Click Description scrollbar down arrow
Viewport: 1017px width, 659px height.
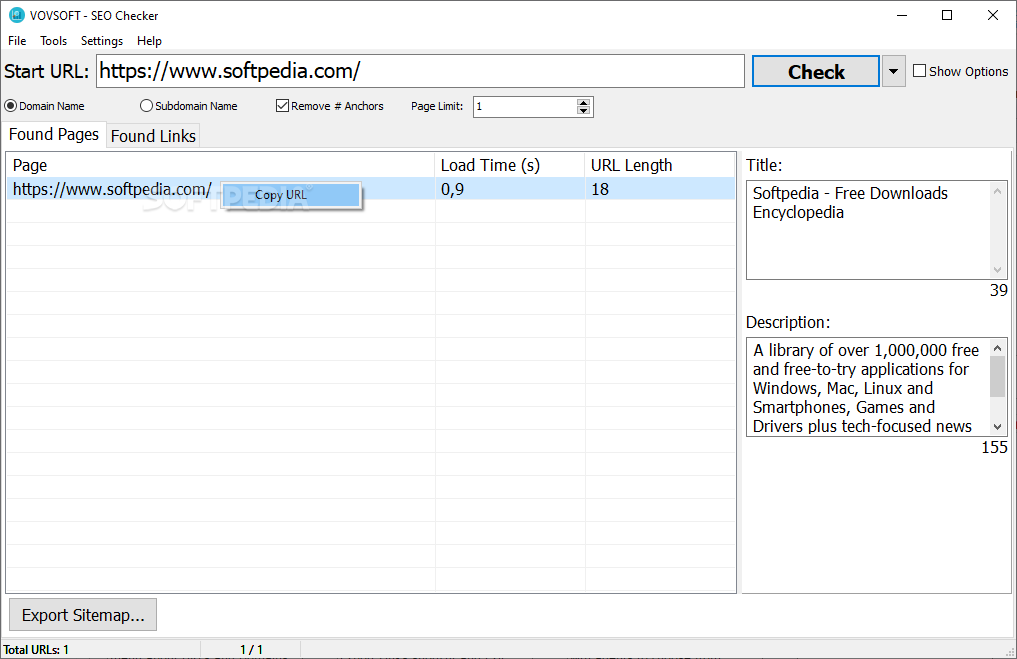pyautogui.click(x=998, y=427)
